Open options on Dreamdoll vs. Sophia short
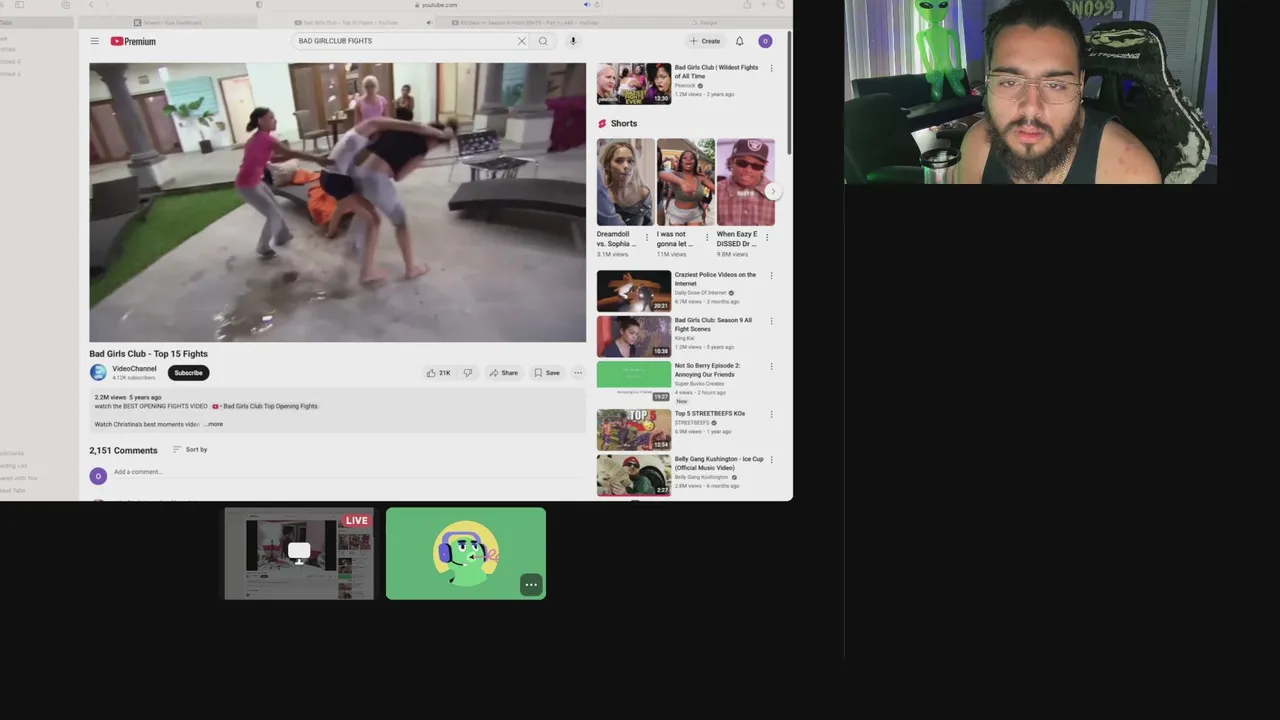The image size is (1280, 720). 646,237
